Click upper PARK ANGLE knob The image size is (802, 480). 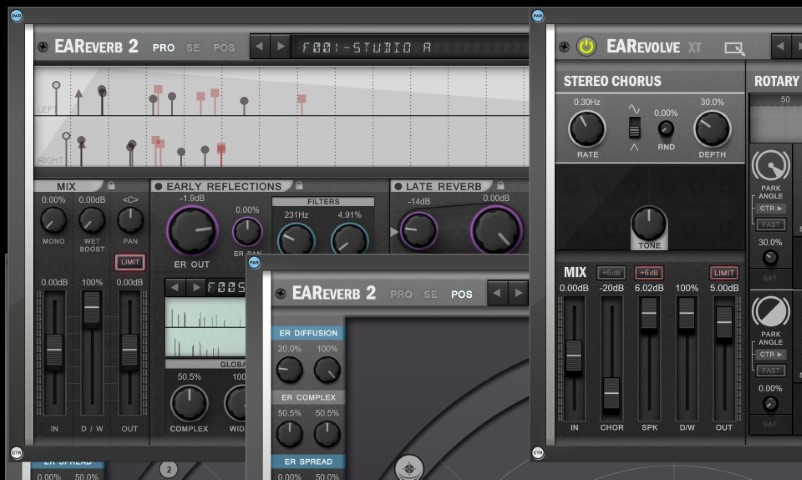tap(771, 165)
